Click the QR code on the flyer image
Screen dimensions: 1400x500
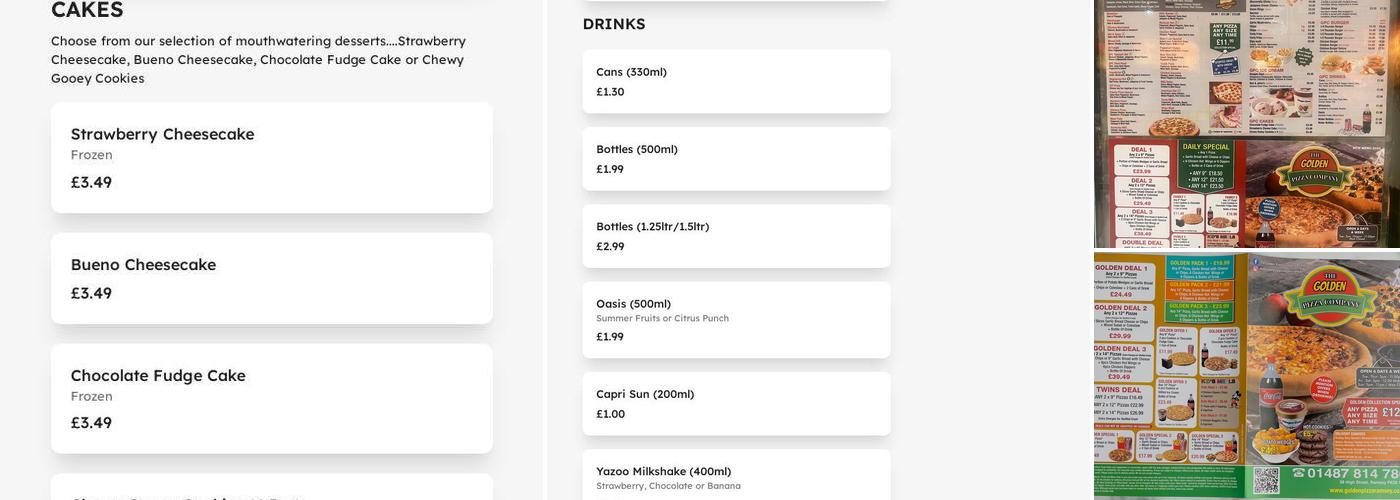pos(1265,481)
